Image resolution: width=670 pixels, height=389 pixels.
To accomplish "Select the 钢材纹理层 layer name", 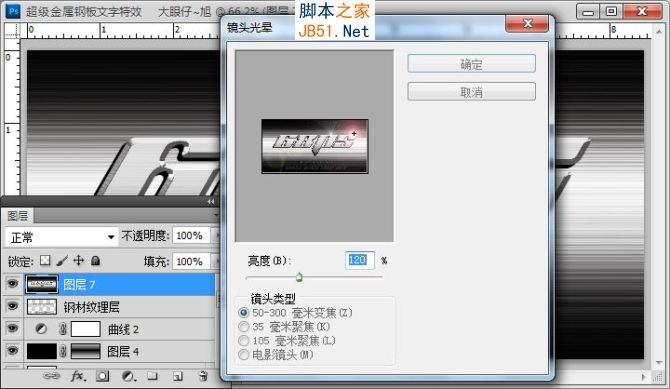I will point(91,307).
